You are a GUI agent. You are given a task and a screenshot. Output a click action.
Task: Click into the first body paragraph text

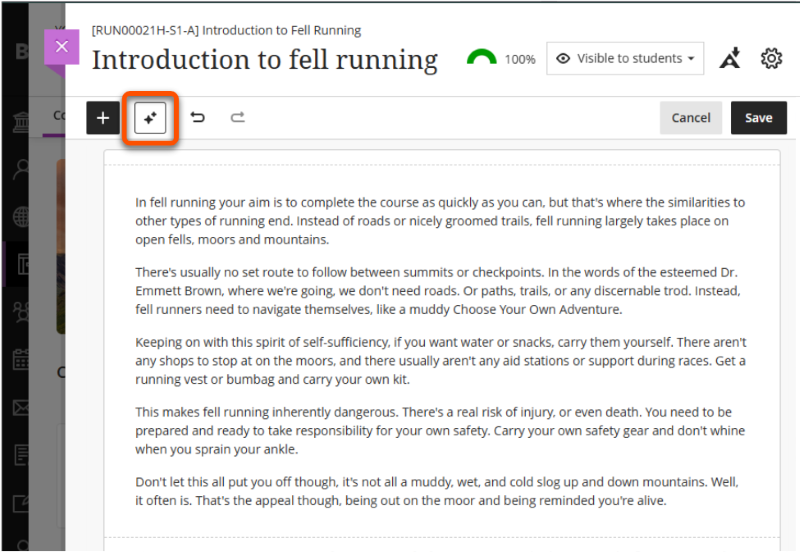[440, 221]
